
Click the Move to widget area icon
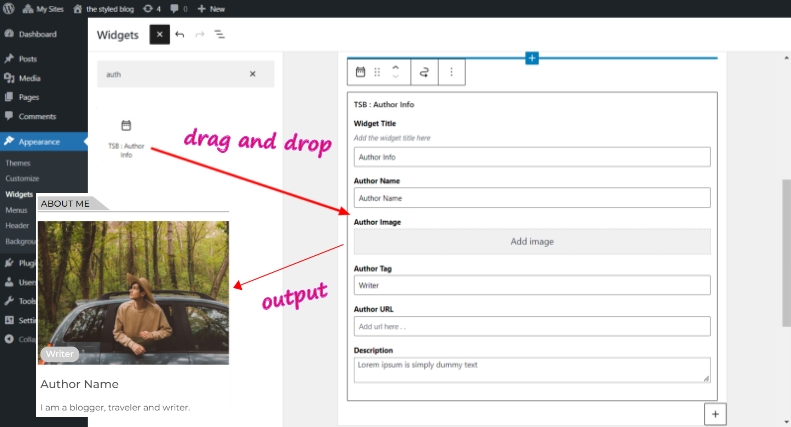point(424,72)
